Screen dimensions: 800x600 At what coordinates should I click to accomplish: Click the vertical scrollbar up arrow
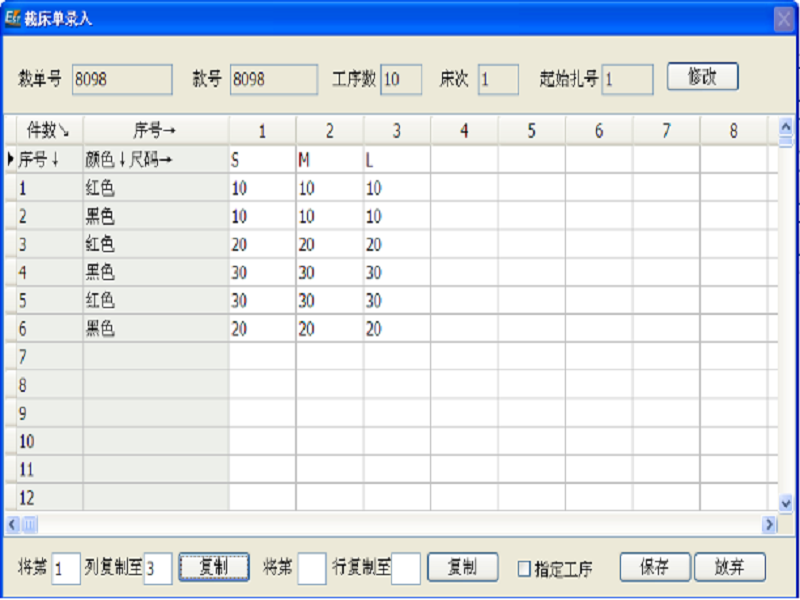coord(786,125)
